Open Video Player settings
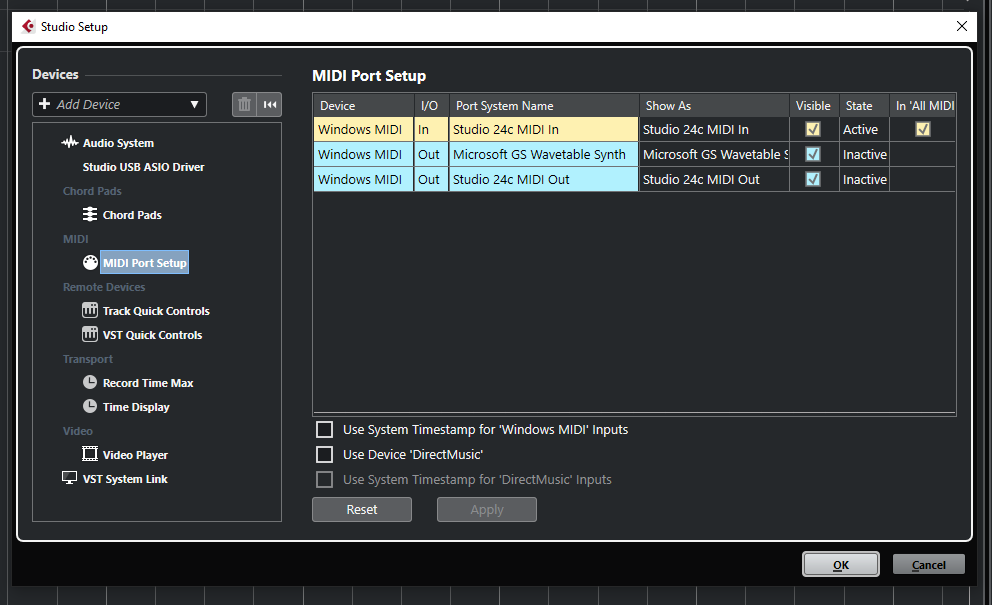The height and width of the screenshot is (605, 992). click(135, 455)
